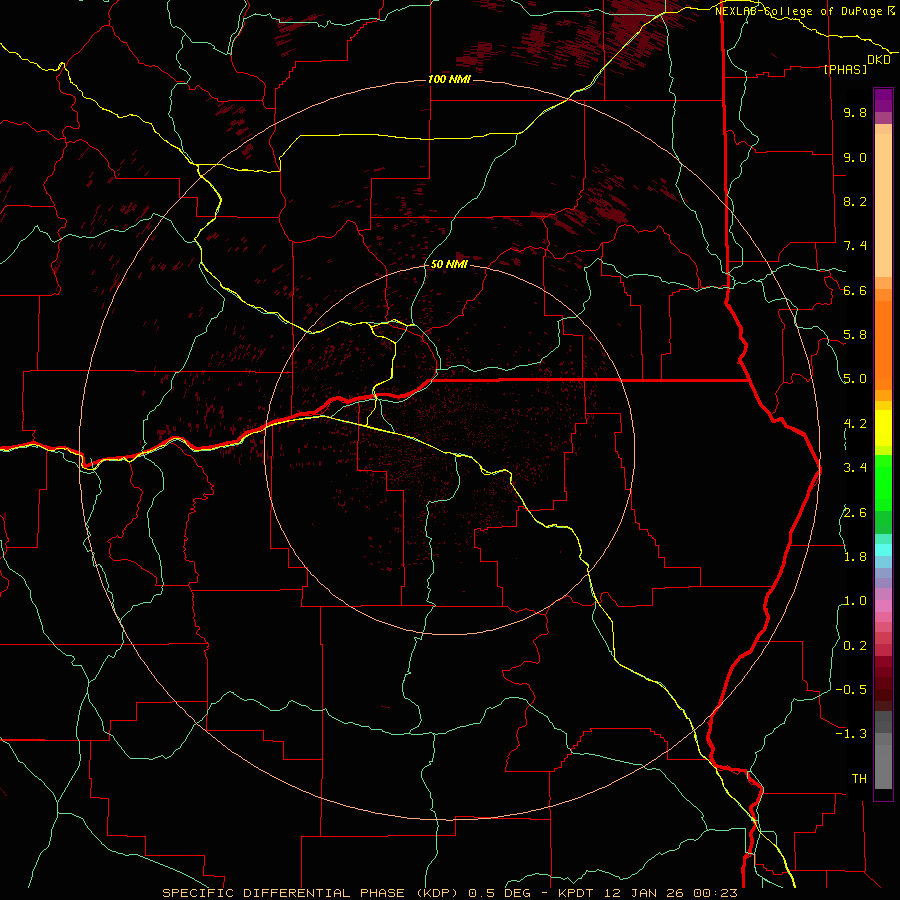
Task: Click the 9.8 value on color scale
Action: point(855,112)
